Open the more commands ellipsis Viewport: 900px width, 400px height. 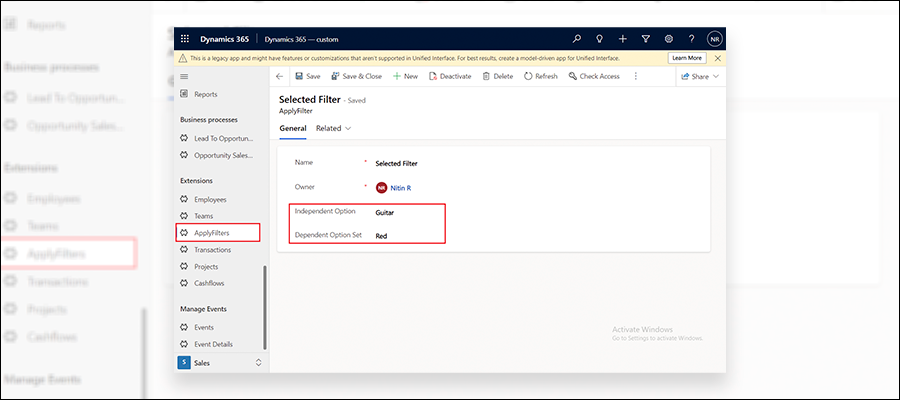tap(635, 76)
